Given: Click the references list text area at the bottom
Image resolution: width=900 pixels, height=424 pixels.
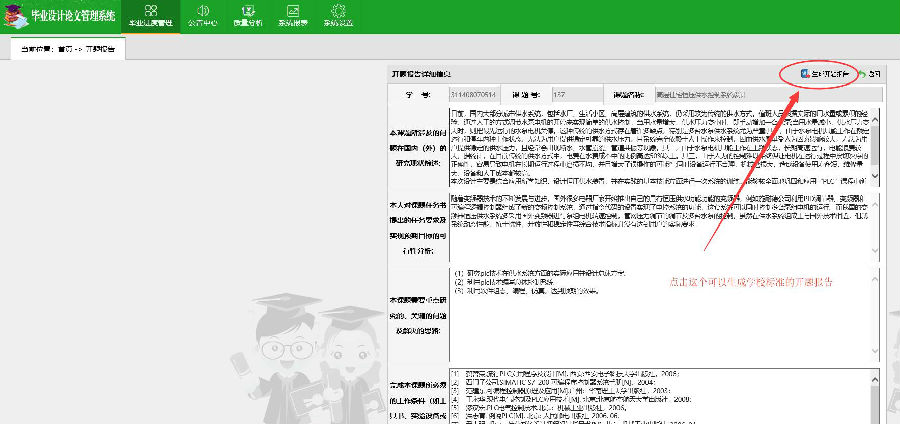Looking at the screenshot, I should point(660,395).
